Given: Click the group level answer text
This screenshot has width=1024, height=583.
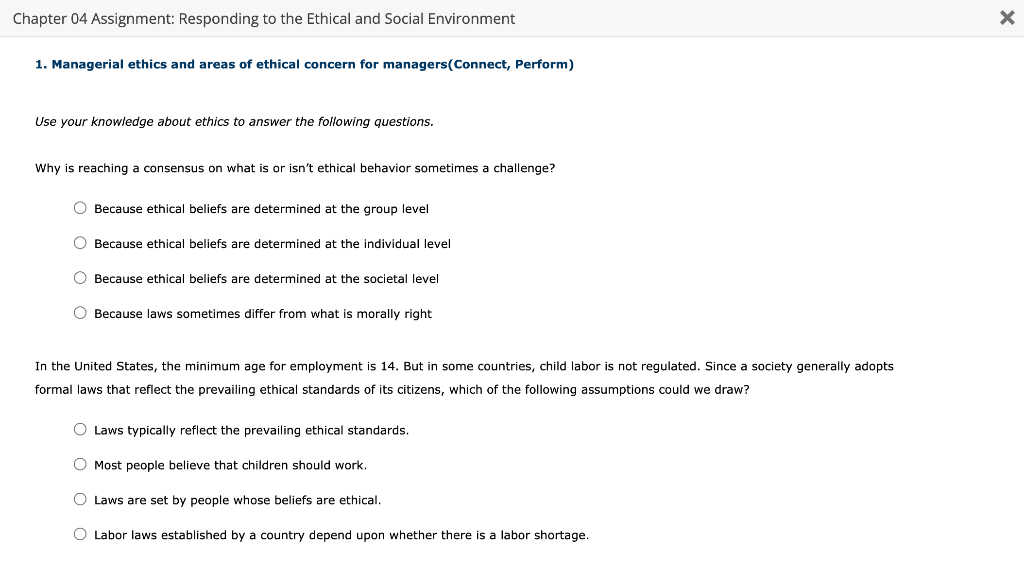Looking at the screenshot, I should click(260, 208).
